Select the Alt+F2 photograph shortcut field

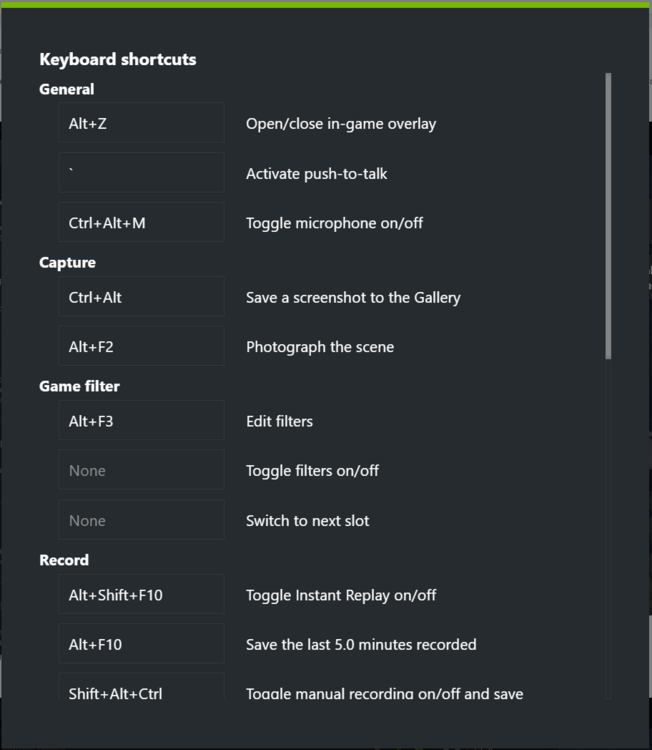point(141,347)
